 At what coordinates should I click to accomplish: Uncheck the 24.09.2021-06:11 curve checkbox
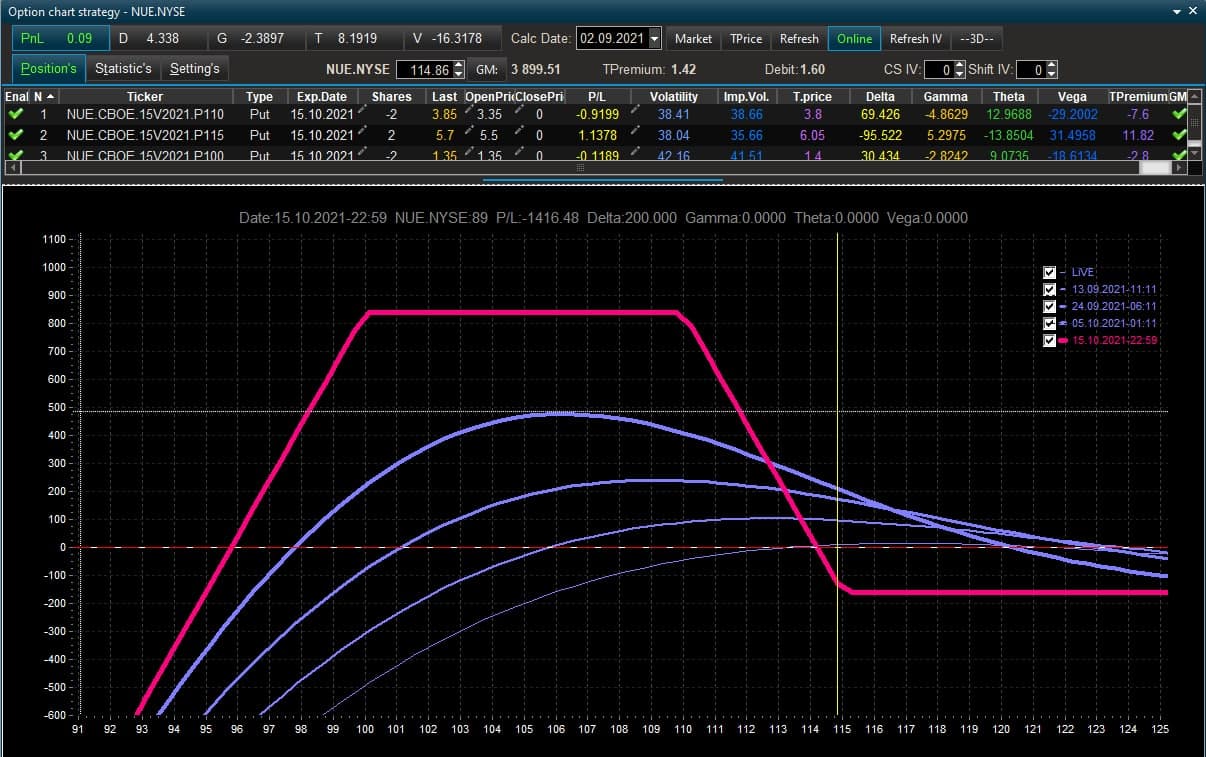pyautogui.click(x=1049, y=306)
